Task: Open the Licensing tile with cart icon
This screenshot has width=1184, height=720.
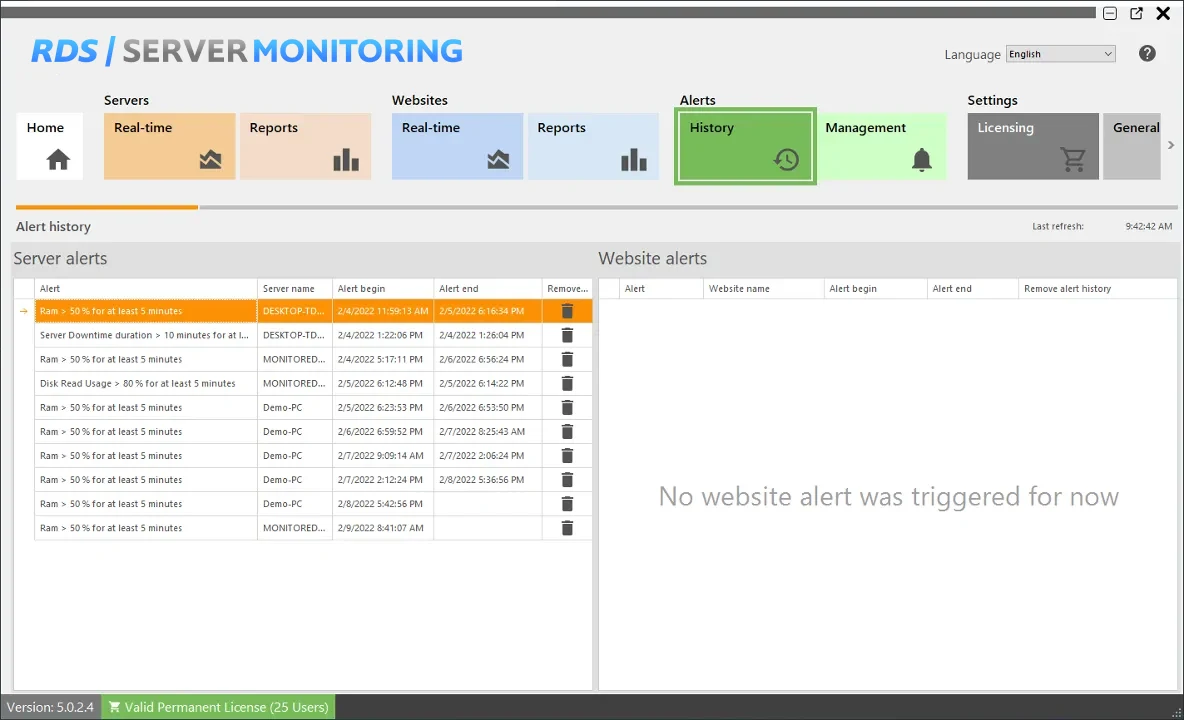Action: 1032,146
